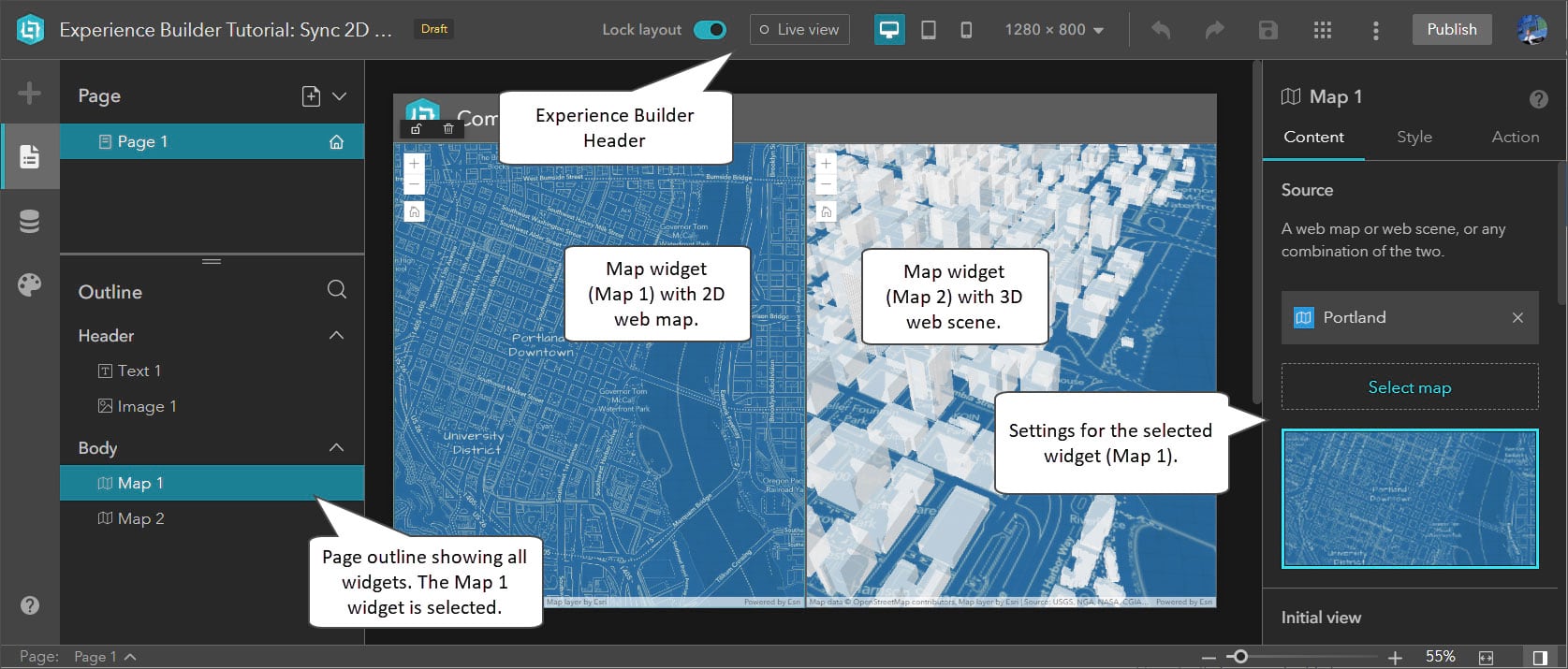Select Map 2 in outline
1568x669 pixels.
212,518
